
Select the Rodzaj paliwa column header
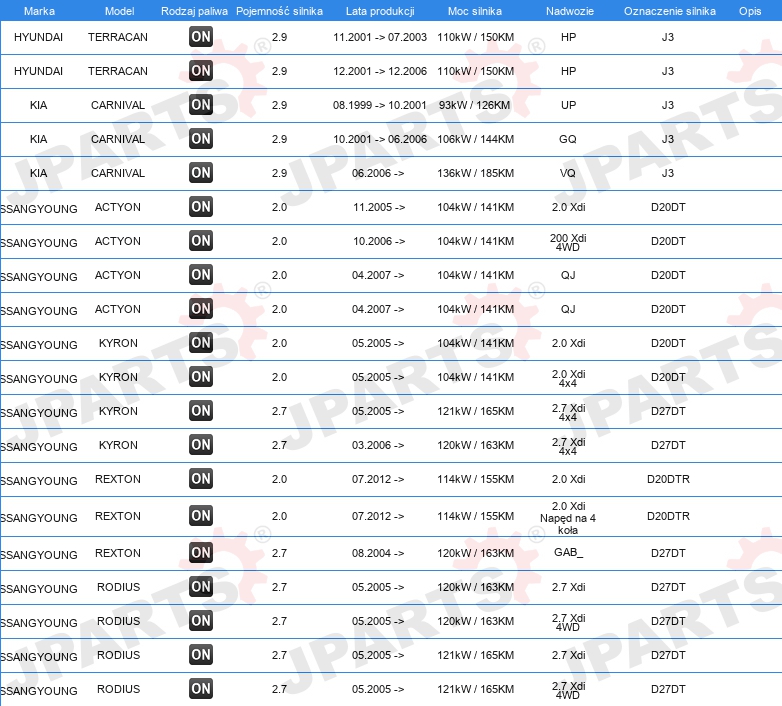[x=194, y=11]
